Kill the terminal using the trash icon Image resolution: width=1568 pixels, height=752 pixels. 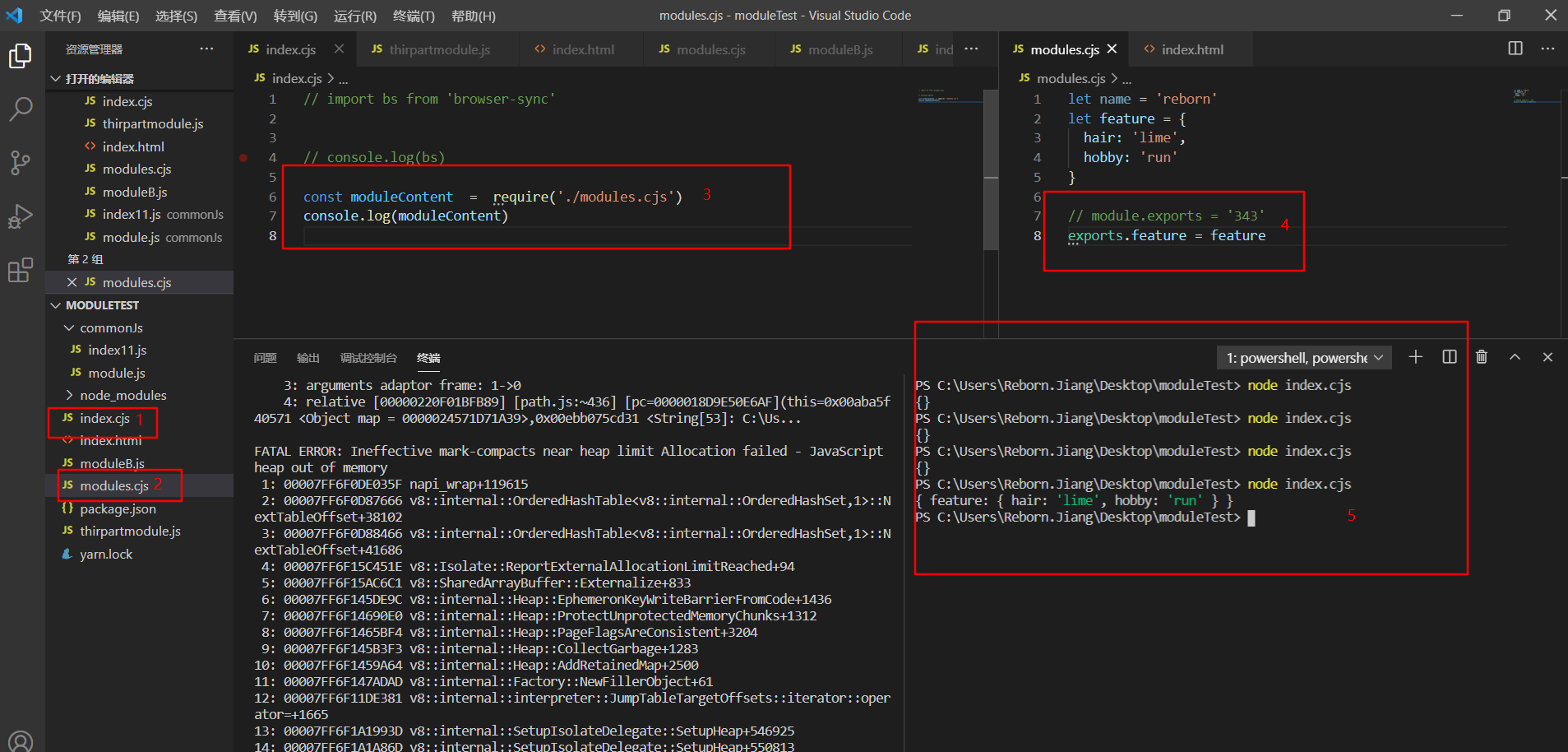[1481, 356]
